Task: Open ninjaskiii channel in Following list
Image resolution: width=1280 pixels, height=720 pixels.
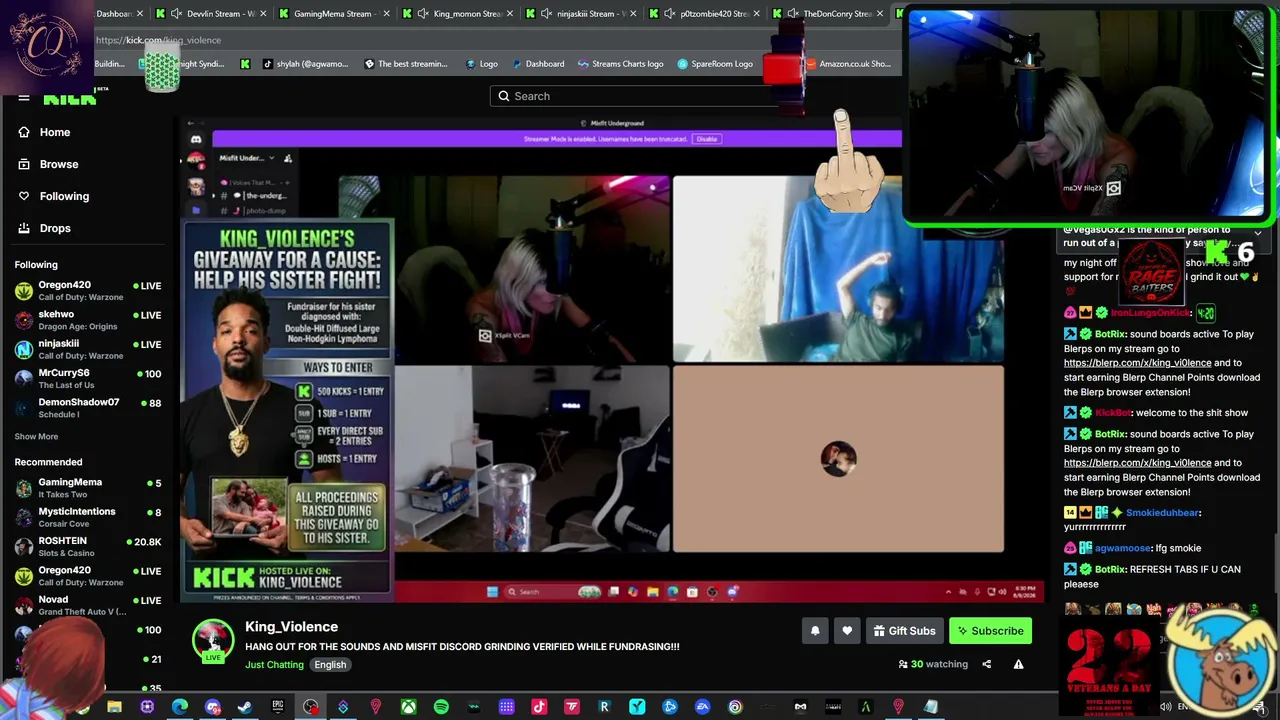Action: click(88, 348)
